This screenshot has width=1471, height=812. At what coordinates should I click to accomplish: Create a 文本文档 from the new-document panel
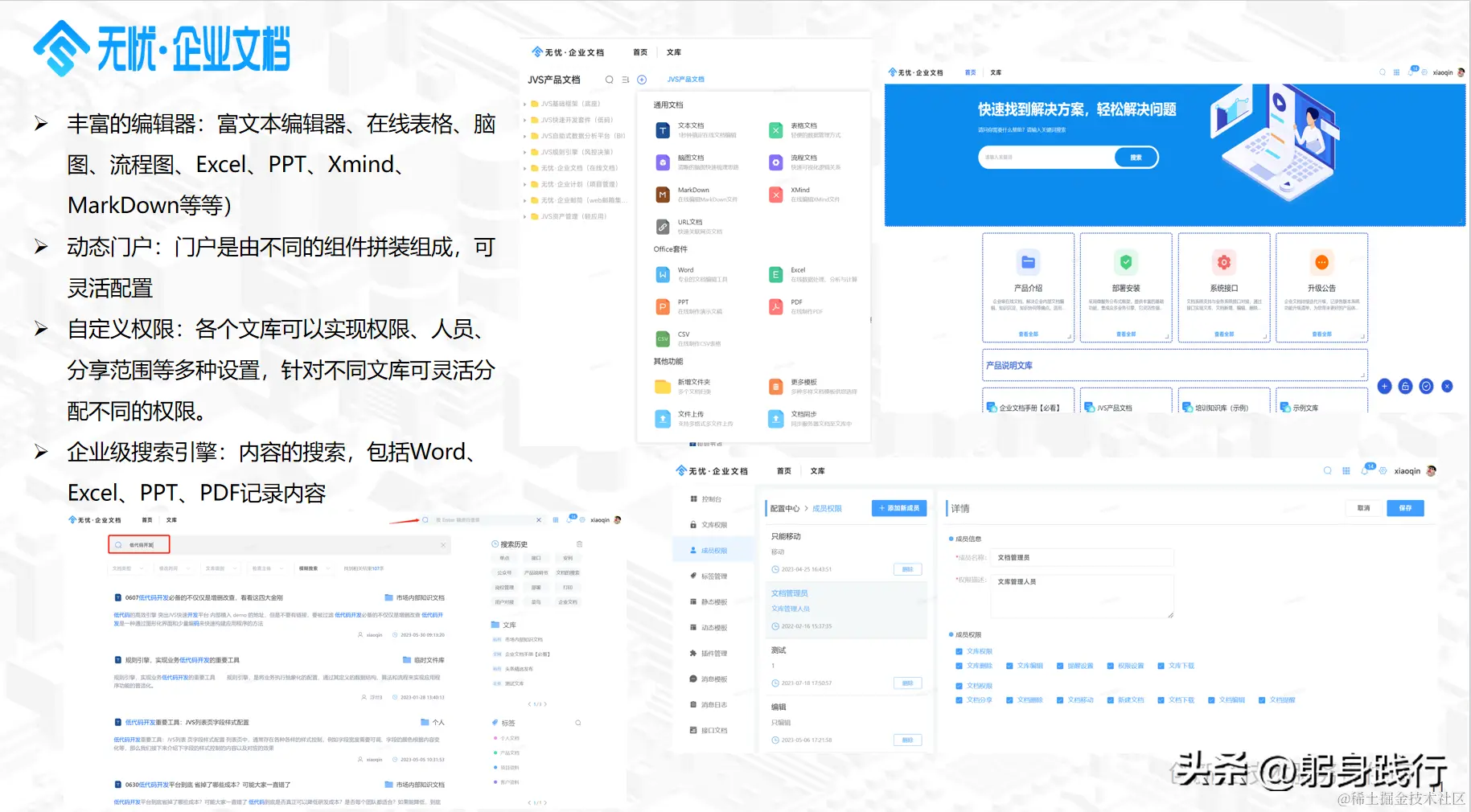click(696, 130)
